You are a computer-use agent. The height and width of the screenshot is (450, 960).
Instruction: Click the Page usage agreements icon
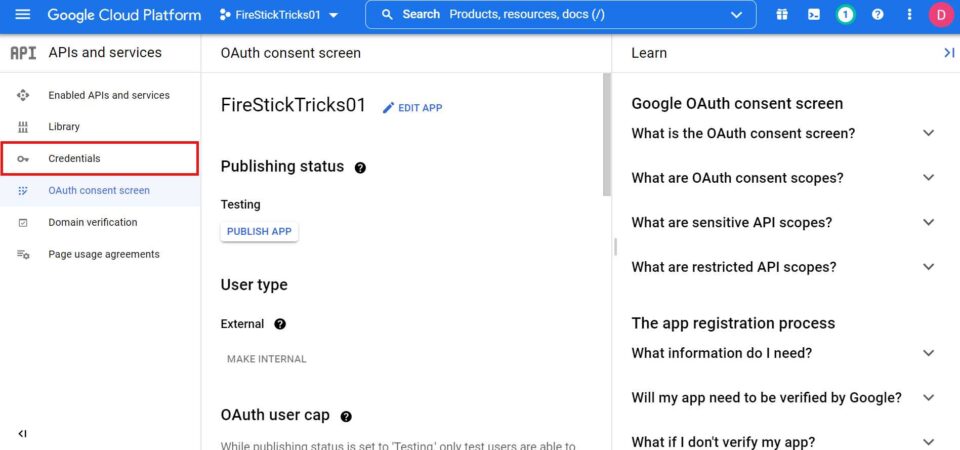point(23,254)
